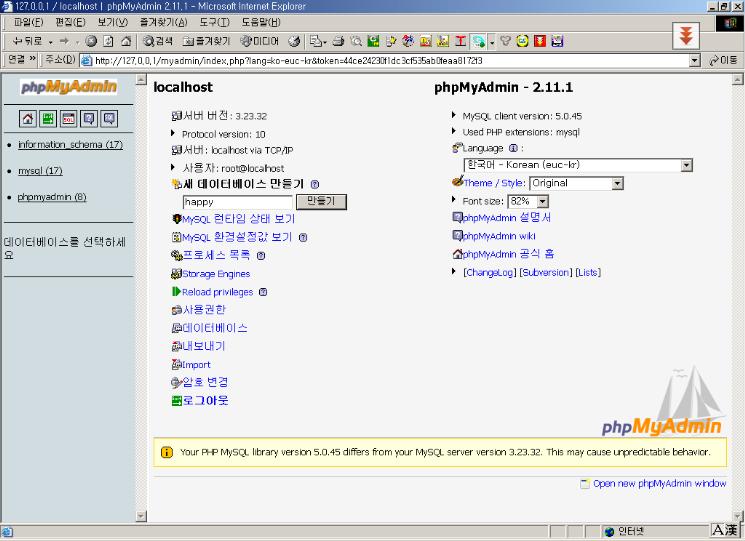Open the SQL query window icon
Viewport: 745px width, 541px height.
click(68, 119)
